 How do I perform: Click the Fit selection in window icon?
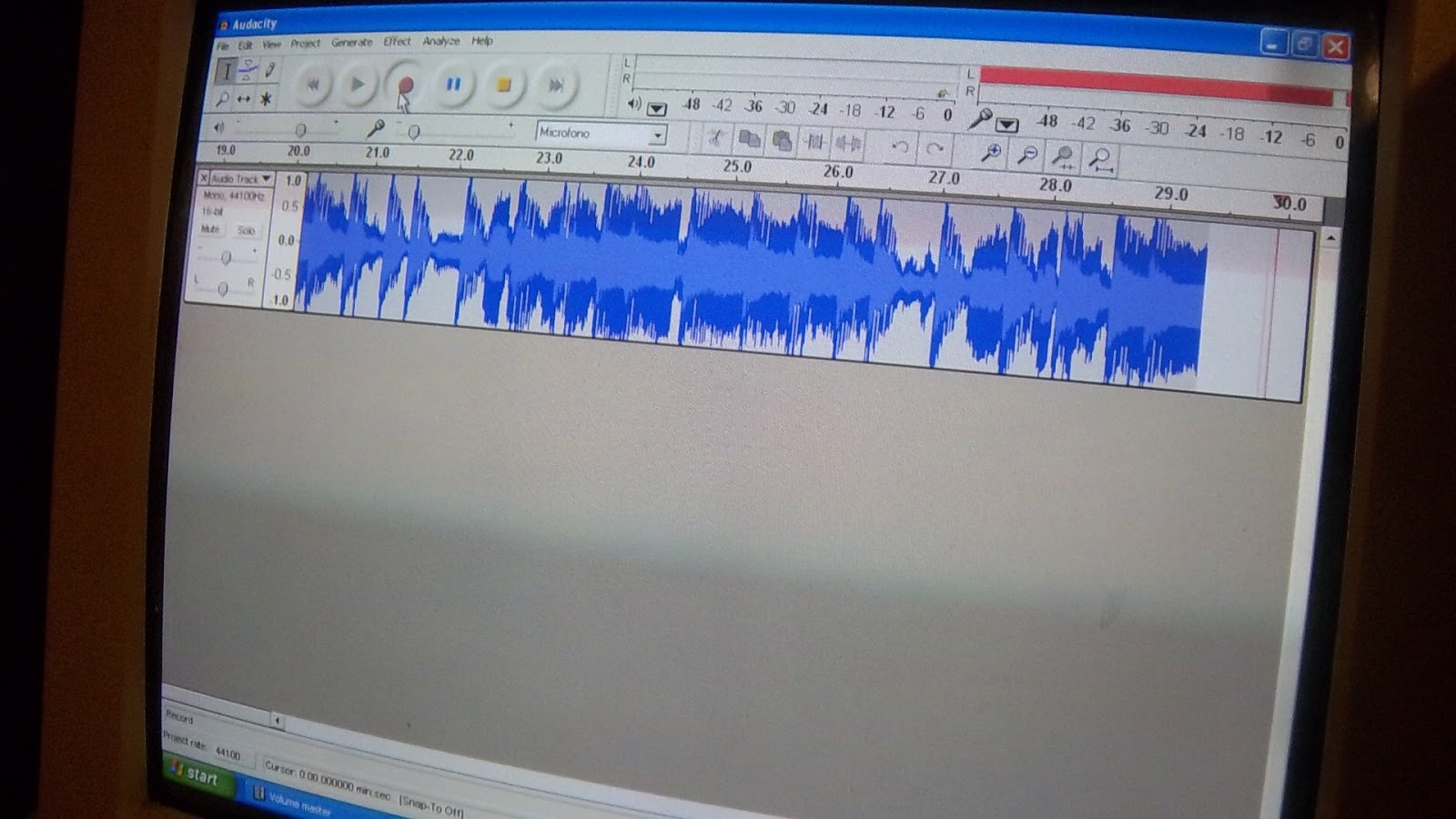click(1063, 158)
